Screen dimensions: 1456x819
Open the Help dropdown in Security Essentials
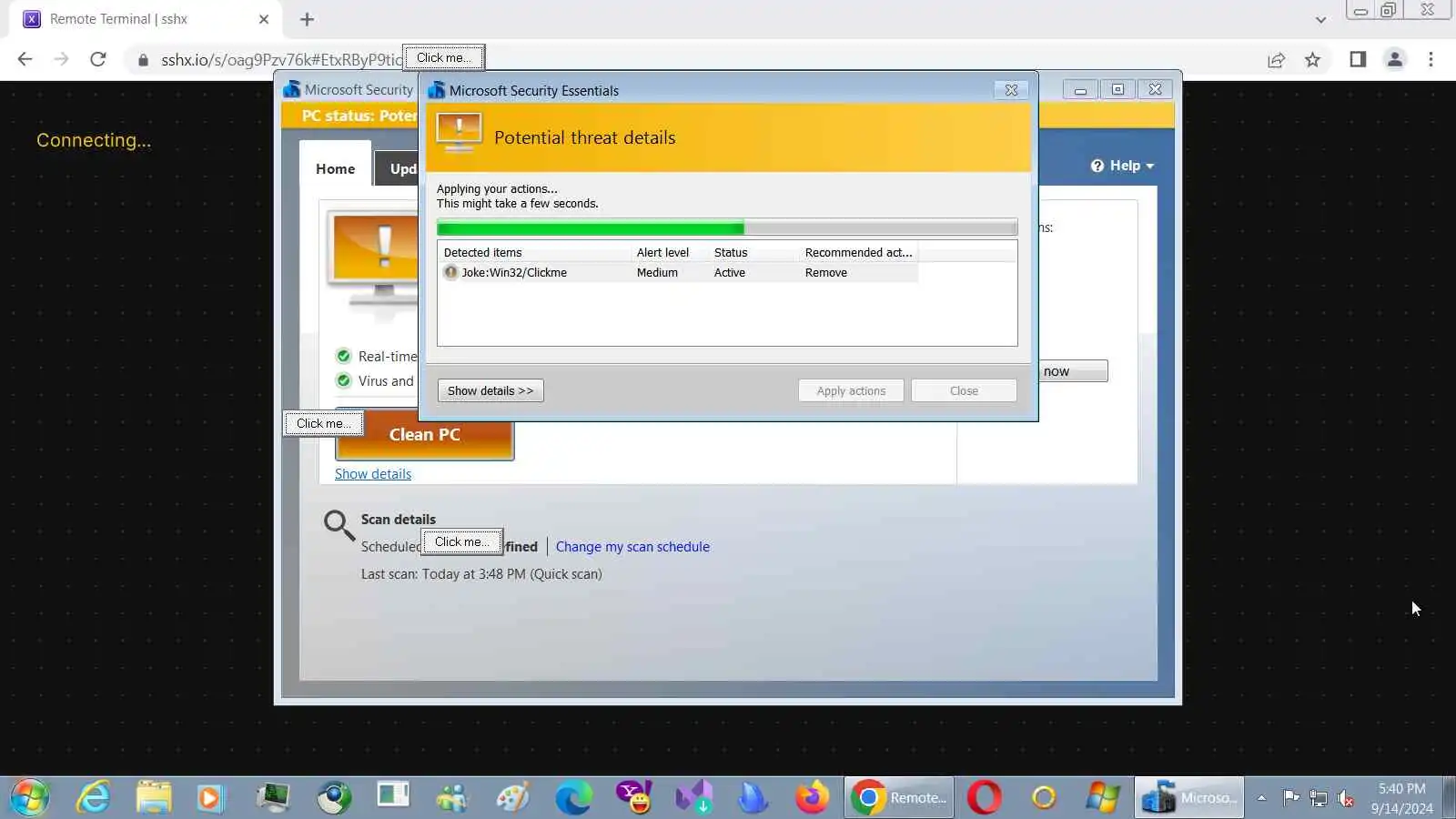pos(1122,166)
